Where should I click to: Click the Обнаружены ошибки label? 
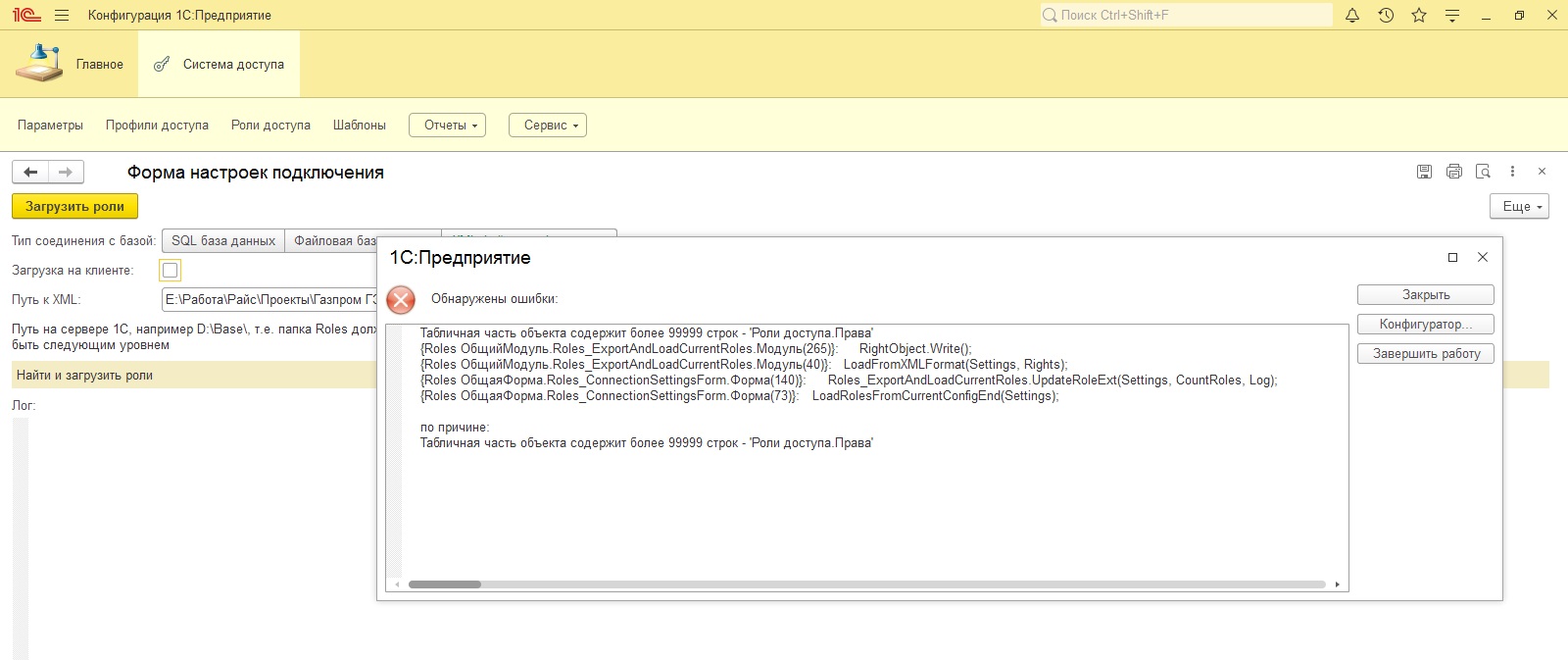[494, 299]
